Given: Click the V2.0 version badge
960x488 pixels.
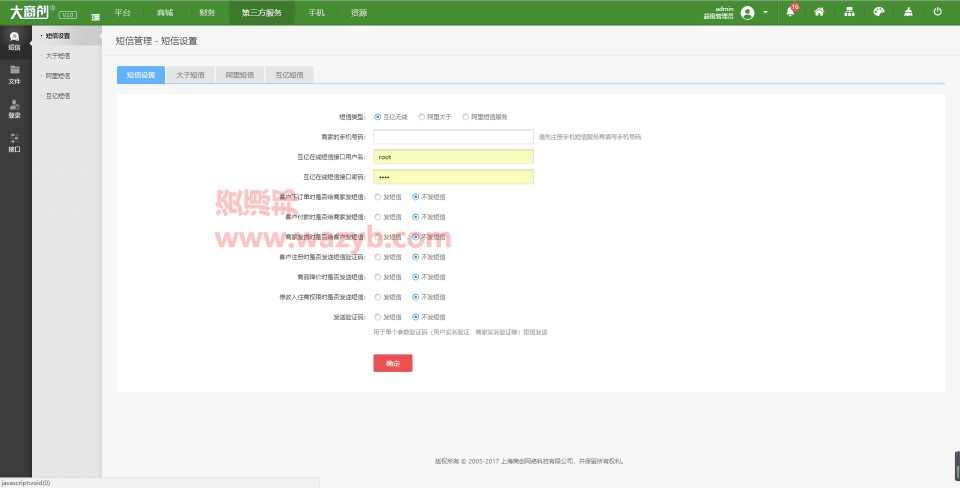Looking at the screenshot, I should click(x=68, y=15).
